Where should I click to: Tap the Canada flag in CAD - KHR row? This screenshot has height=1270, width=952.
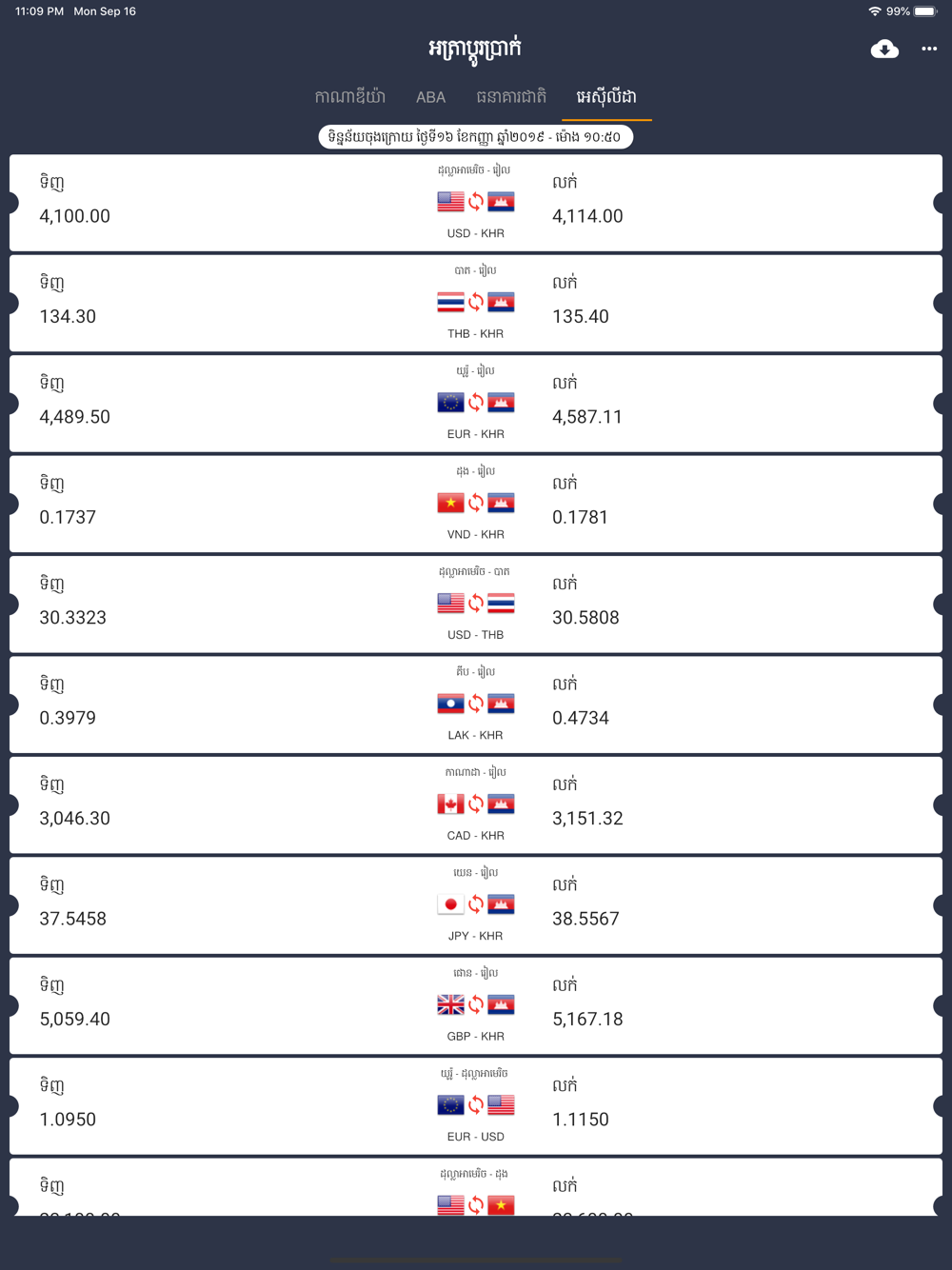point(450,804)
